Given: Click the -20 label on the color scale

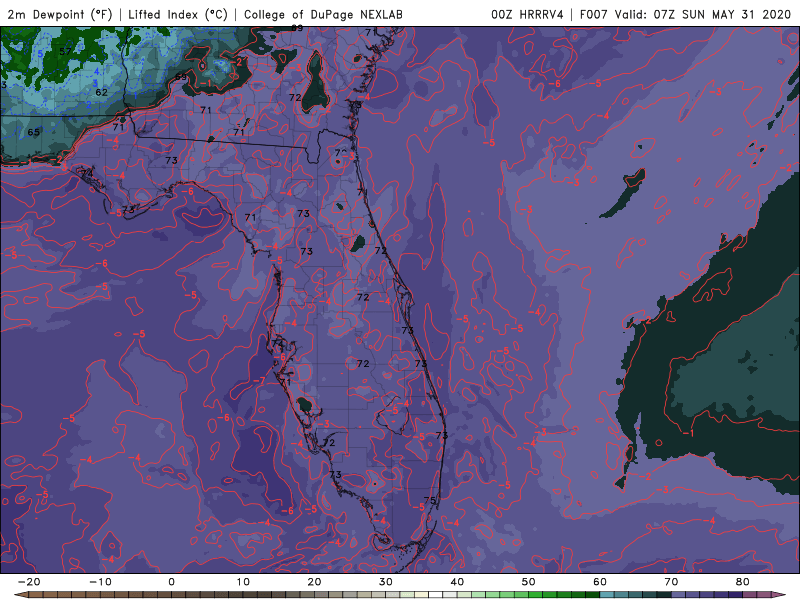Looking at the screenshot, I should pyautogui.click(x=29, y=582).
